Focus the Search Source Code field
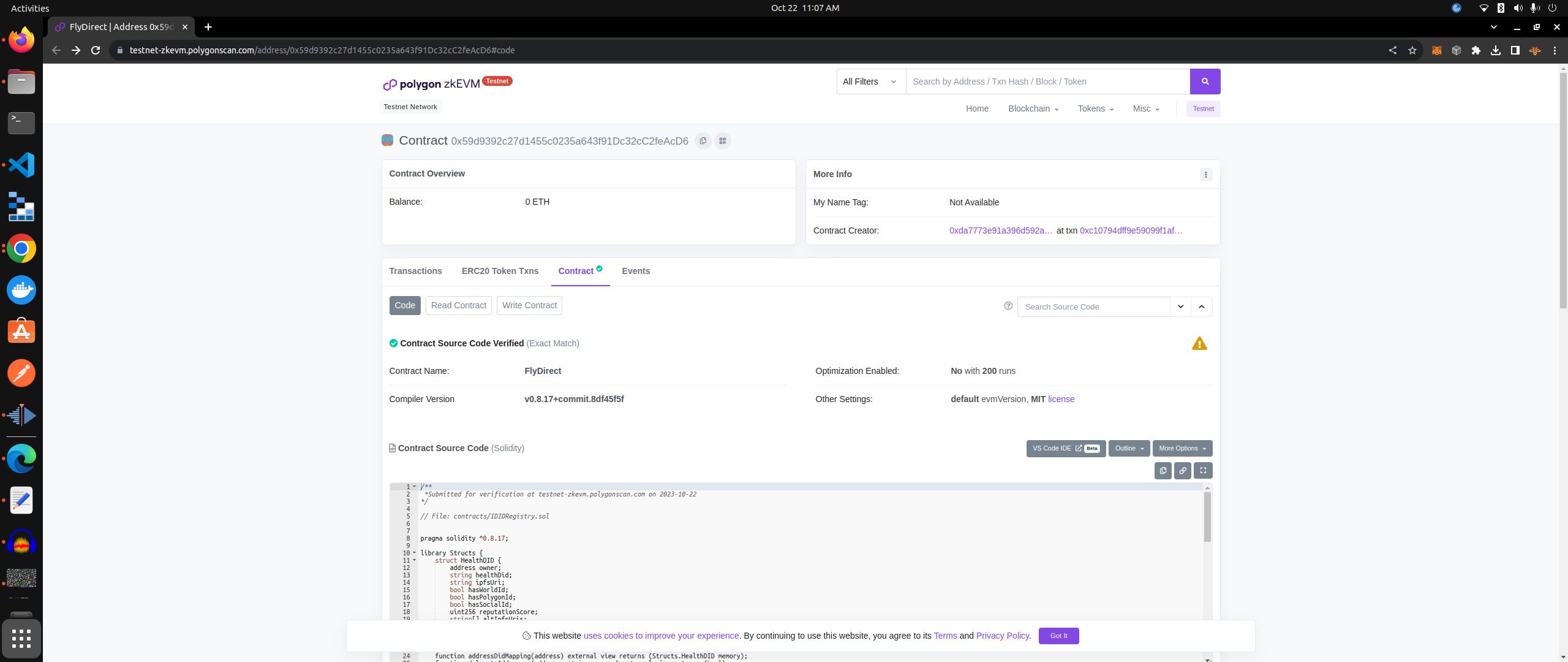1568x662 pixels. tap(1094, 306)
